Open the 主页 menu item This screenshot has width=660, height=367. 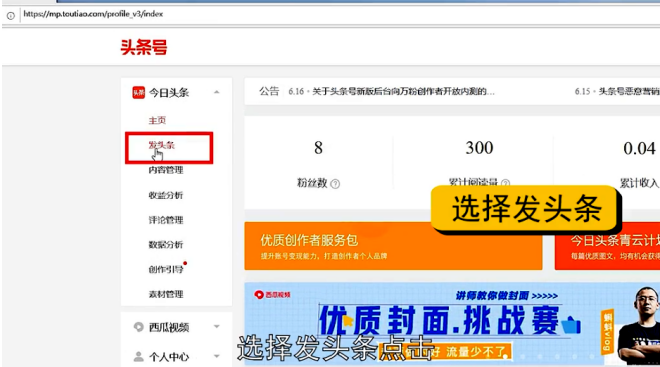click(157, 120)
